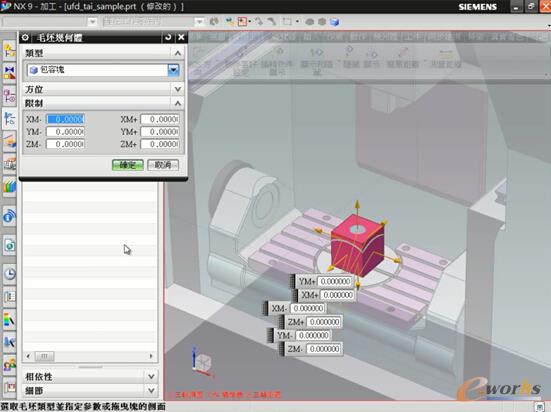Viewport: 551px width, 412px height.
Task: Click the ZM+ dialog input field
Action: 160,144
